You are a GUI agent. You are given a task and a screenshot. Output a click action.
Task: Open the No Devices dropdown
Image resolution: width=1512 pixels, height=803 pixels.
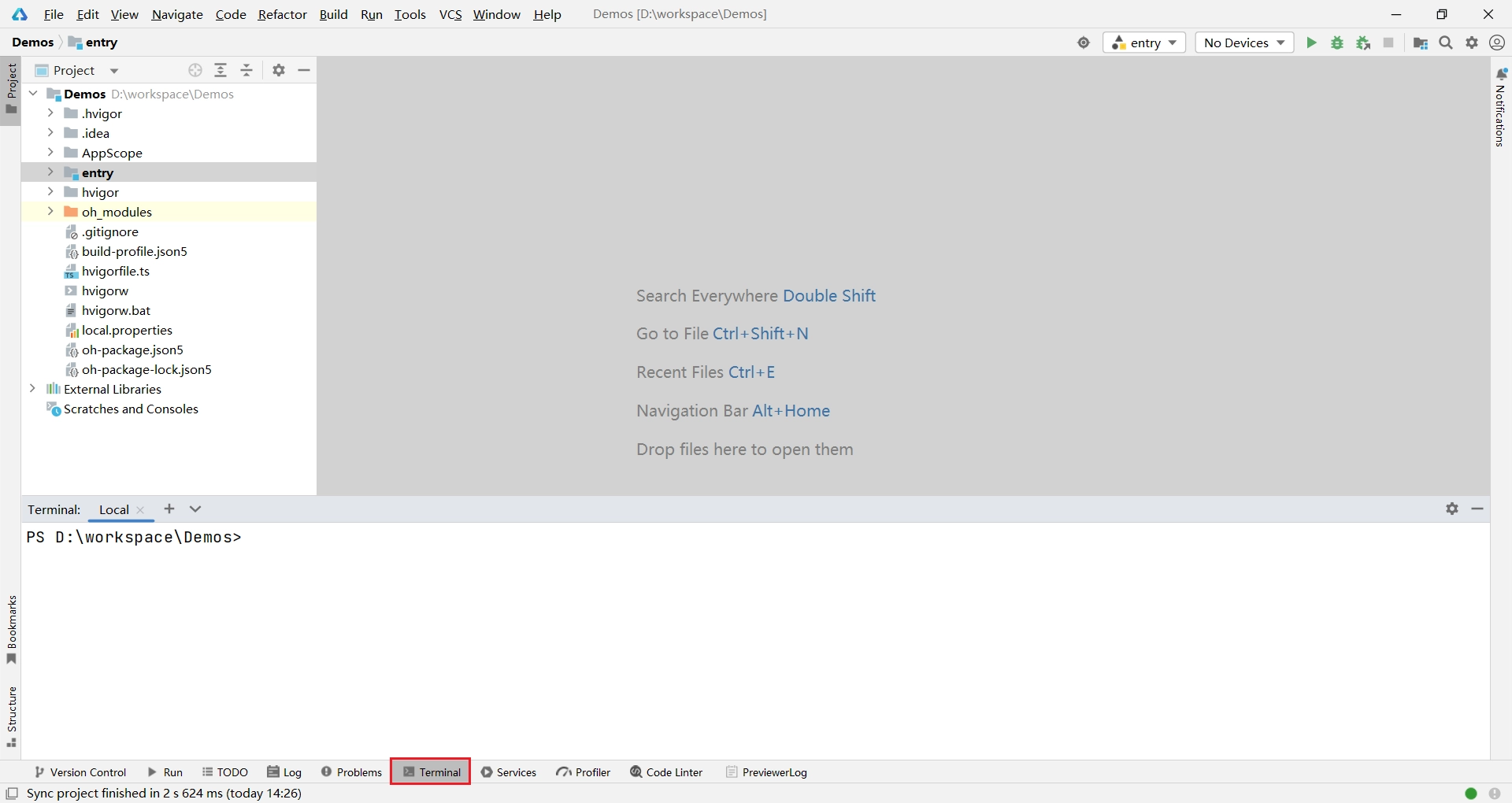(1244, 43)
